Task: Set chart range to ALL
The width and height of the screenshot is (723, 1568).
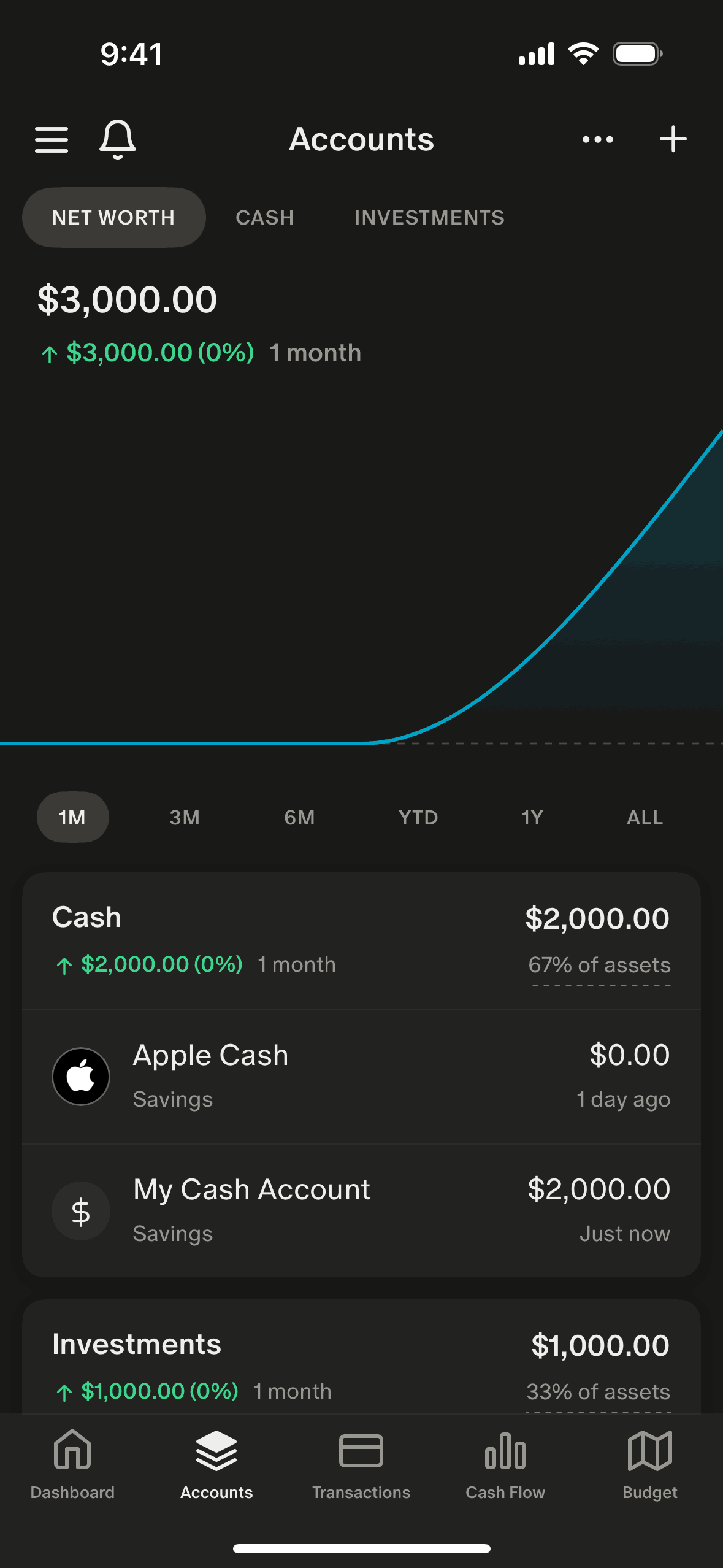Action: 645,817
